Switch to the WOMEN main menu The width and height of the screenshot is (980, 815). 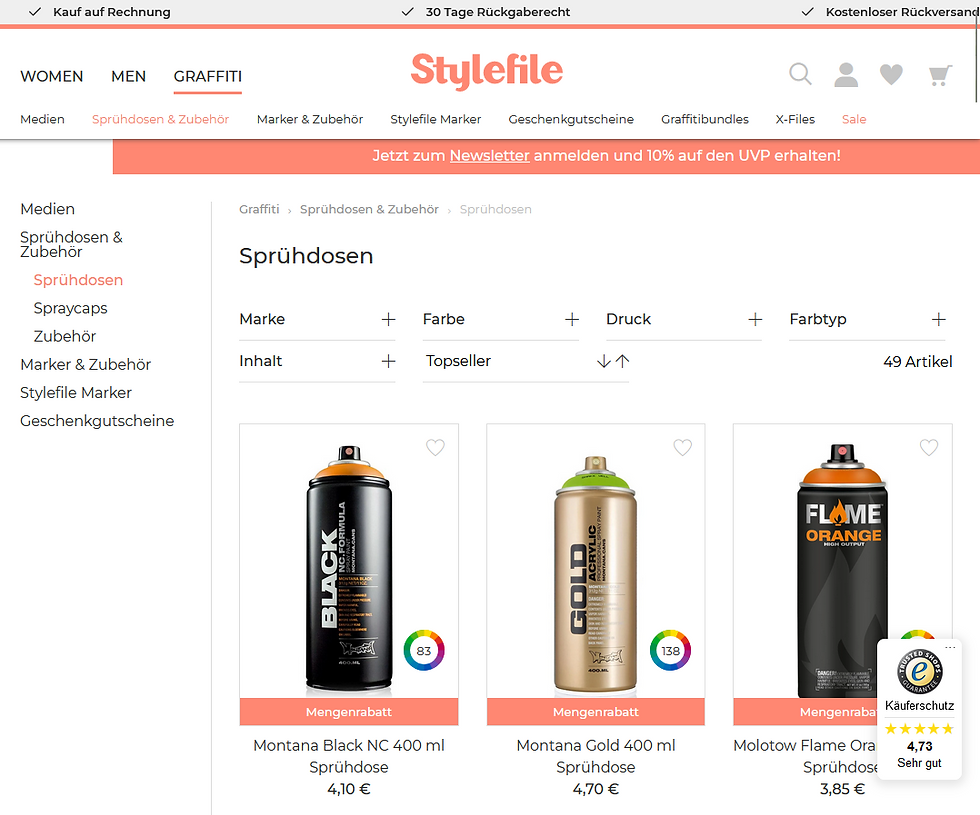click(51, 76)
